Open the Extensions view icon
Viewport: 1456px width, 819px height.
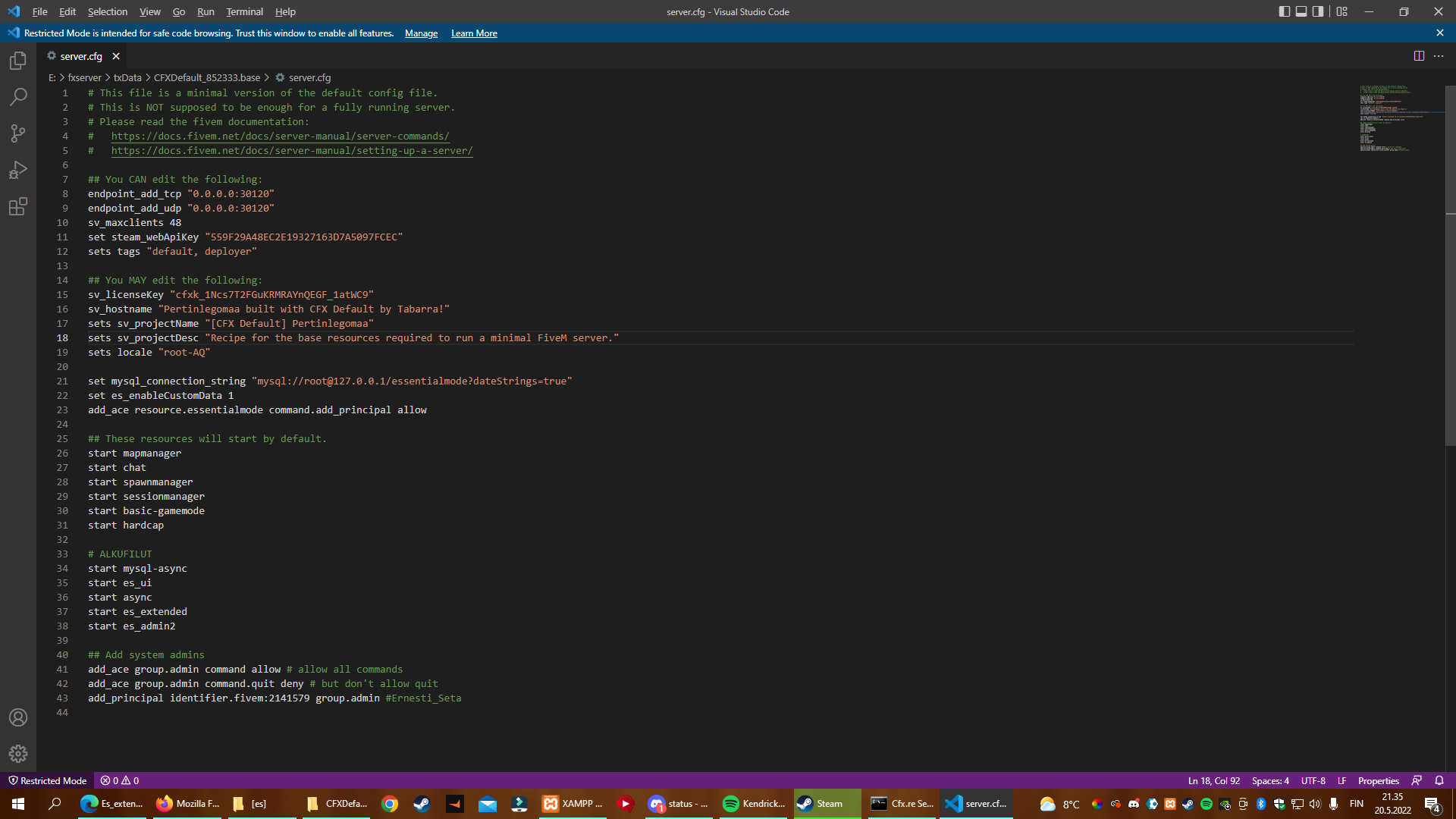[18, 206]
